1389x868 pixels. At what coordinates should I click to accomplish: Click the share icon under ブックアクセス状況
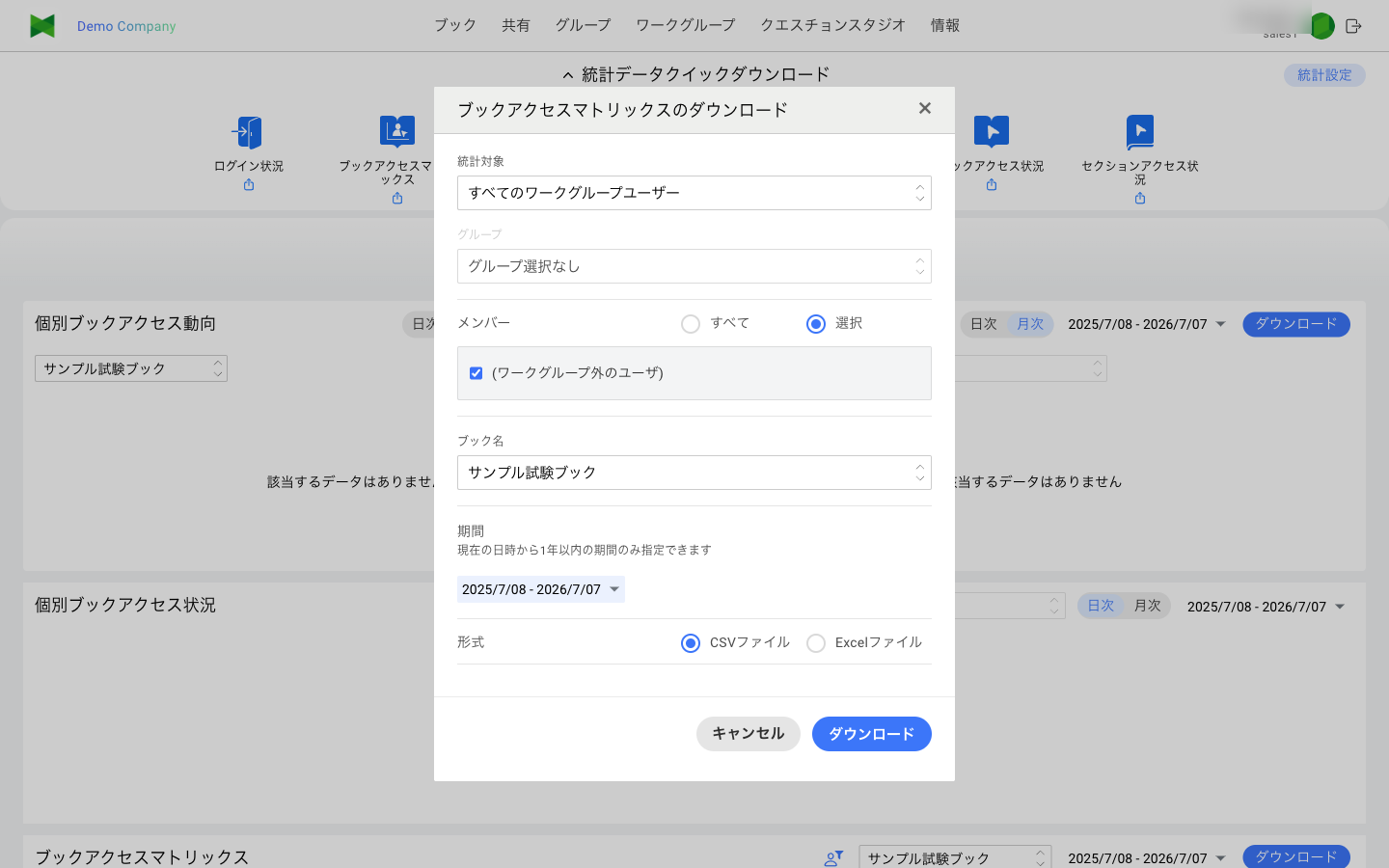992,185
